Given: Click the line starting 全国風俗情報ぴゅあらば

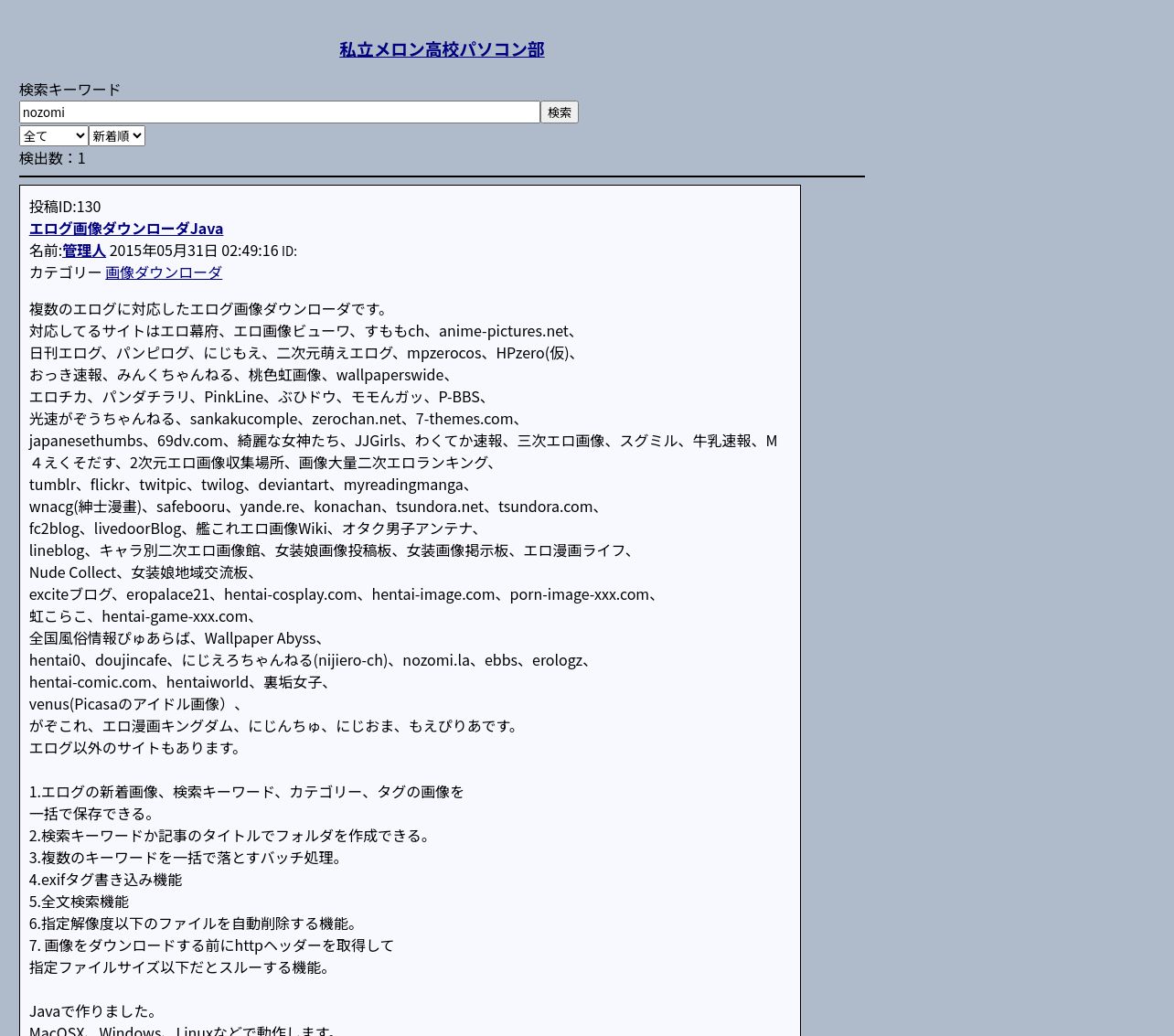Looking at the screenshot, I should 180,638.
